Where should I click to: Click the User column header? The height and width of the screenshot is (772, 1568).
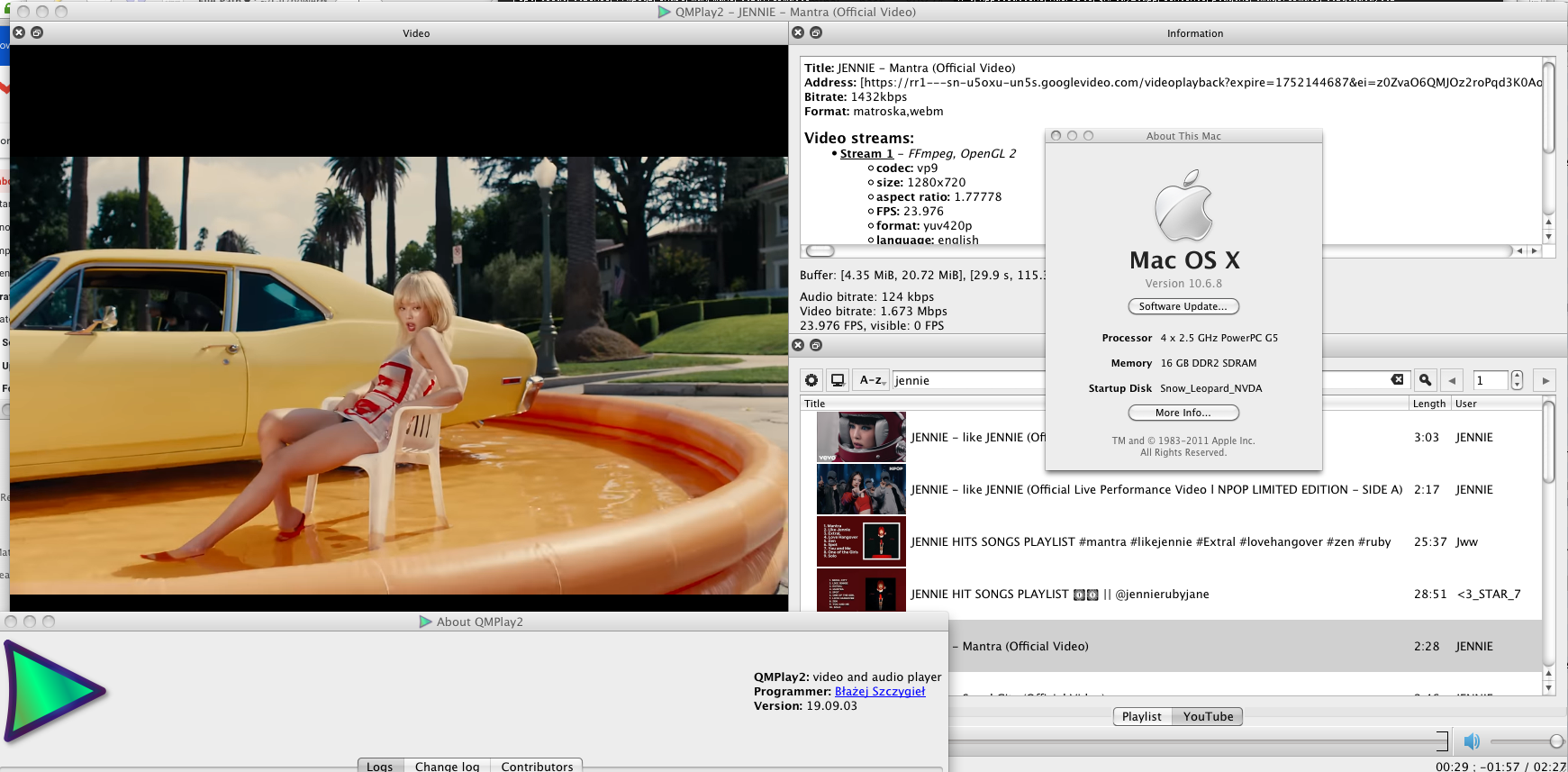click(x=1496, y=404)
